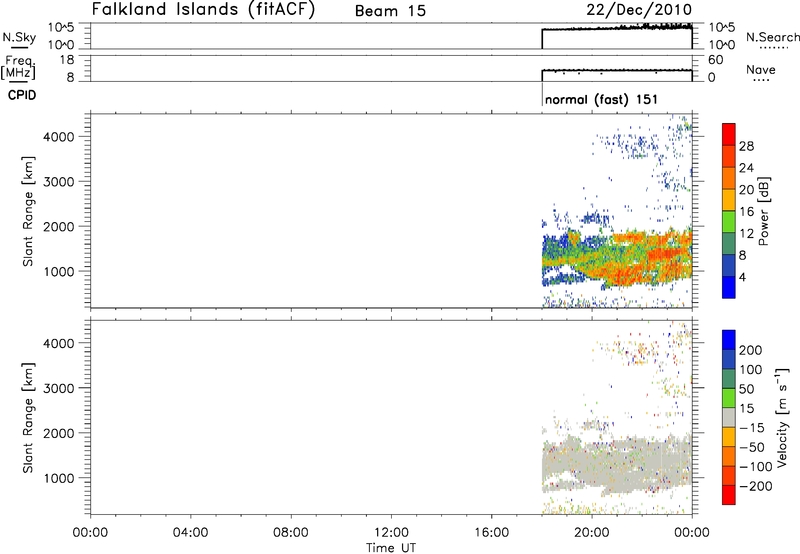The image size is (800, 554).
Task: Click the frequency trace in the Freq. panel
Action: point(617,70)
